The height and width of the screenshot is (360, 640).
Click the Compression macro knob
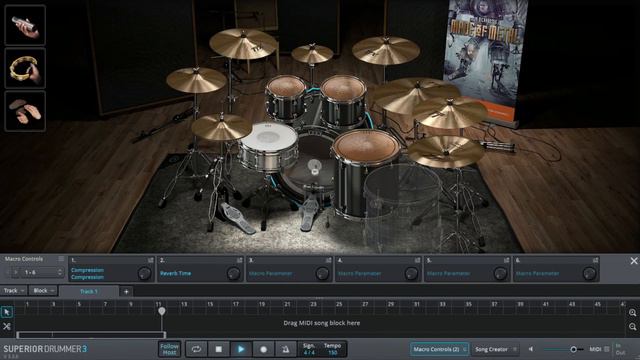(144, 273)
